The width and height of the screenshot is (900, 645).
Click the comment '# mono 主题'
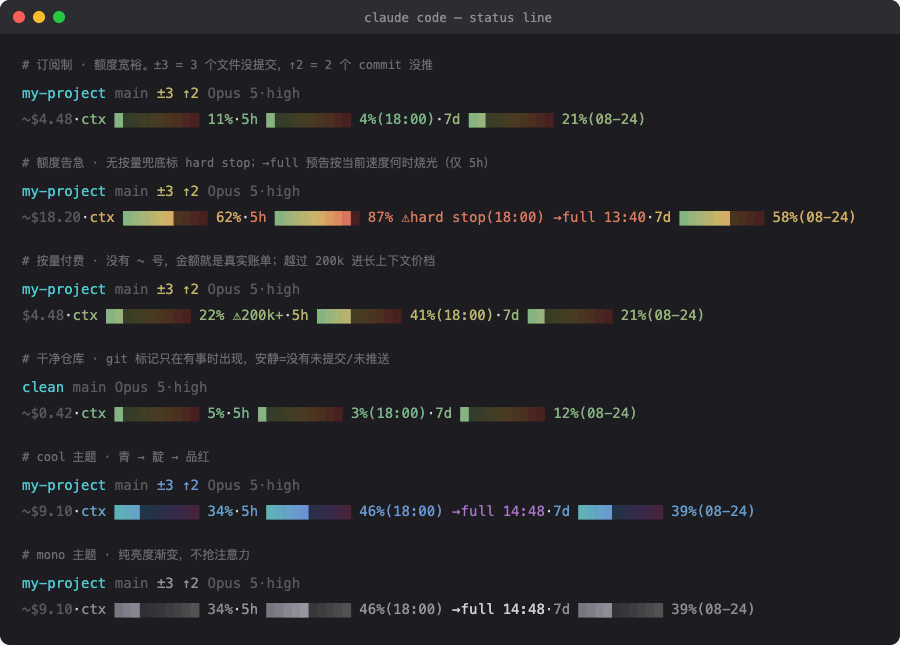point(136,555)
